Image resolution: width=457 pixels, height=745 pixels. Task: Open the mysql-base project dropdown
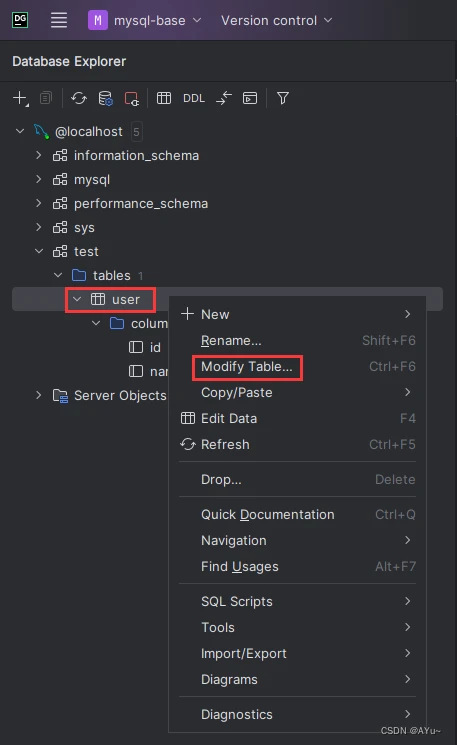(145, 20)
